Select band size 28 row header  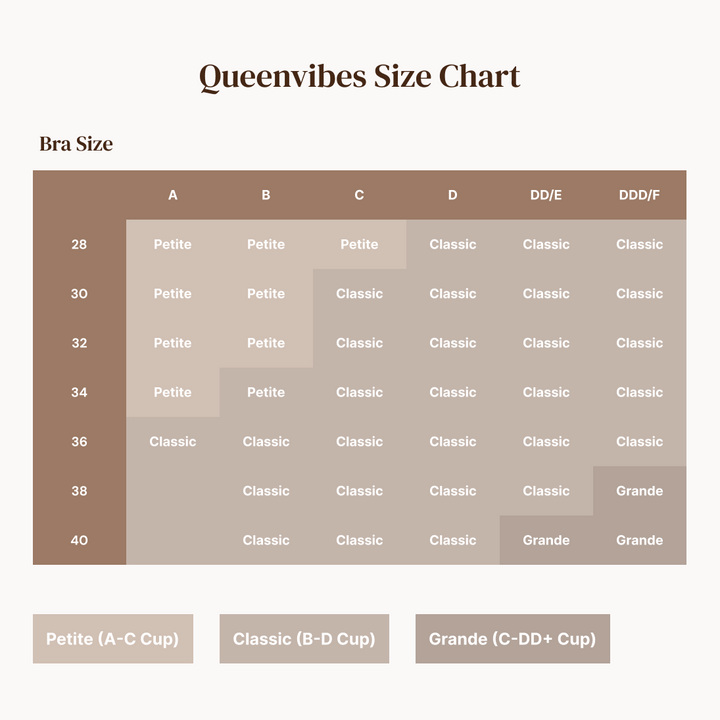[x=79, y=244]
